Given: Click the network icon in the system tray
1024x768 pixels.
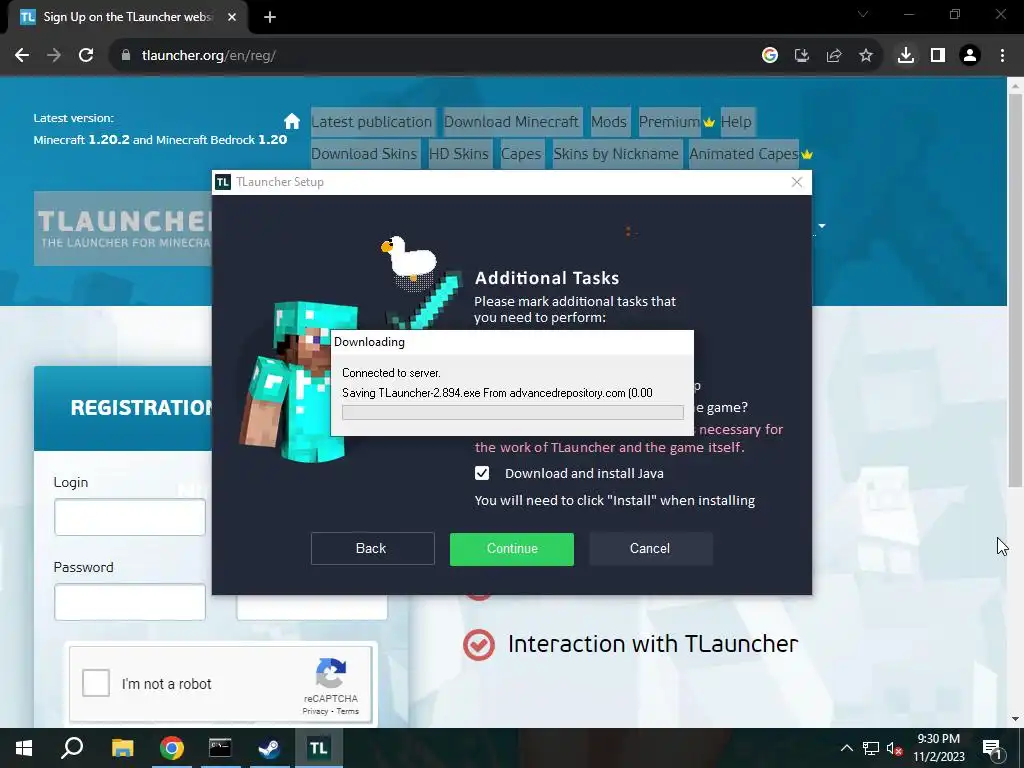Looking at the screenshot, I should pos(871,748).
